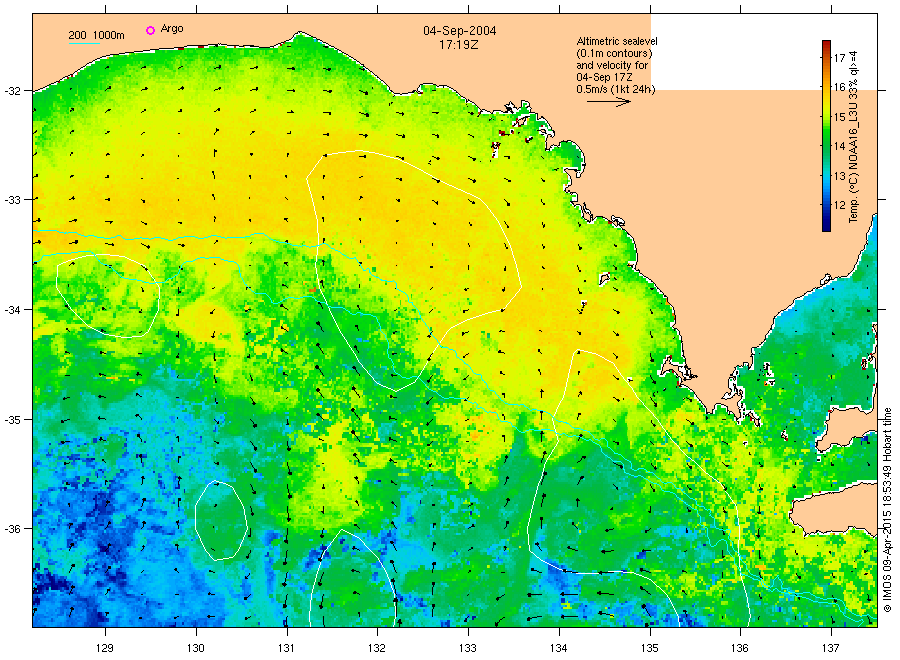900x660 pixels.
Task: Click the time '17:19Z' text
Action: [x=459, y=44]
